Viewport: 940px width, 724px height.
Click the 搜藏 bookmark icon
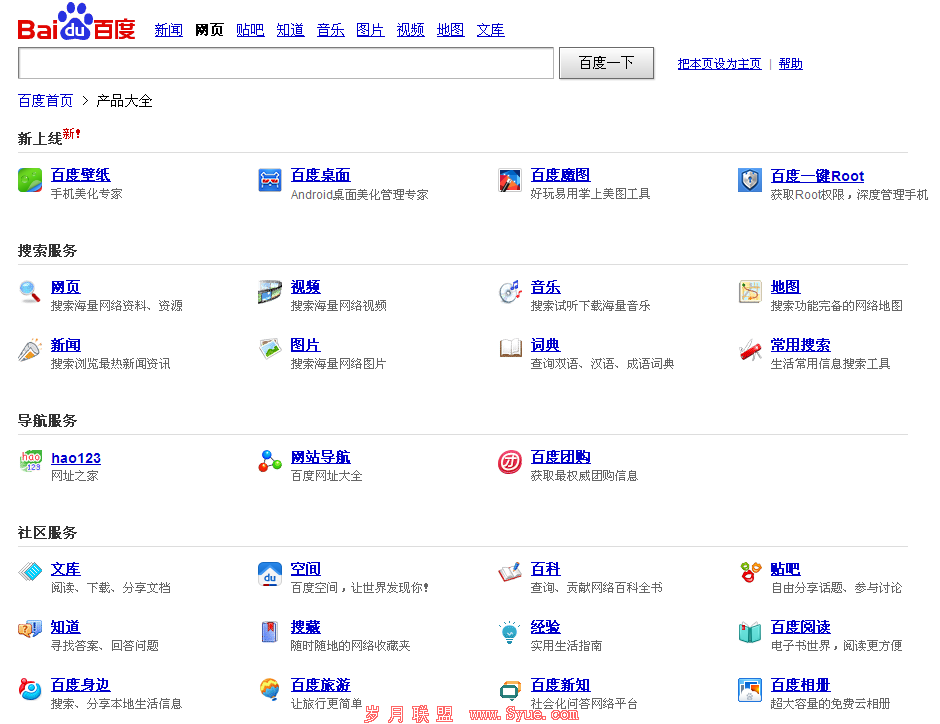[x=270, y=632]
